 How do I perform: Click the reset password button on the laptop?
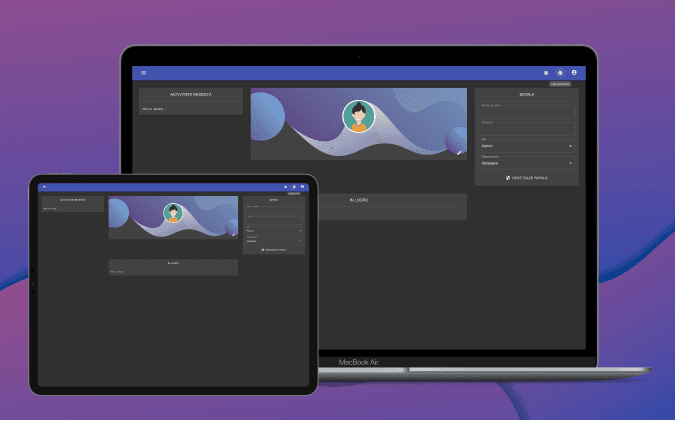526,178
